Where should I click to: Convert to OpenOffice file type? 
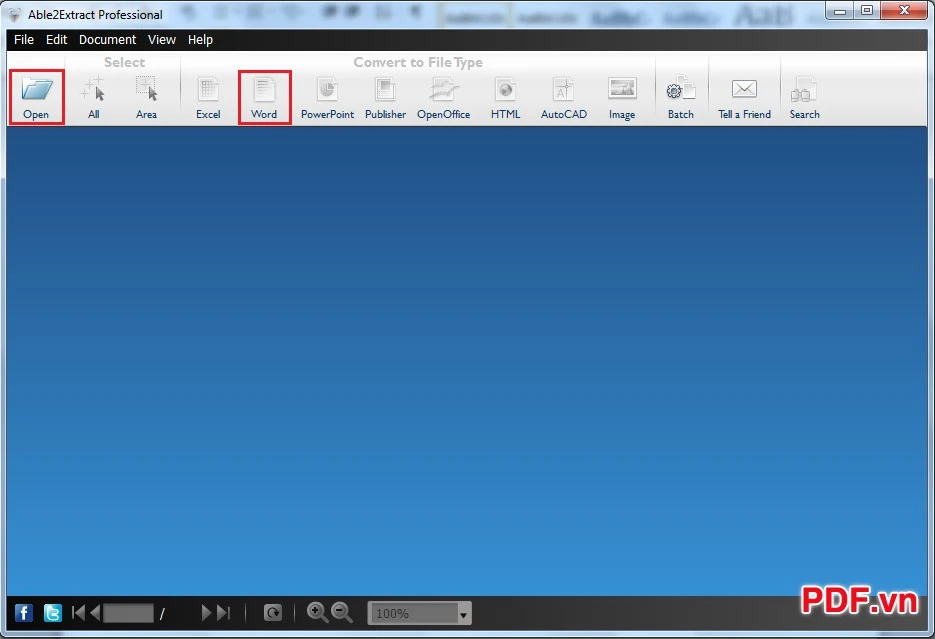(444, 97)
